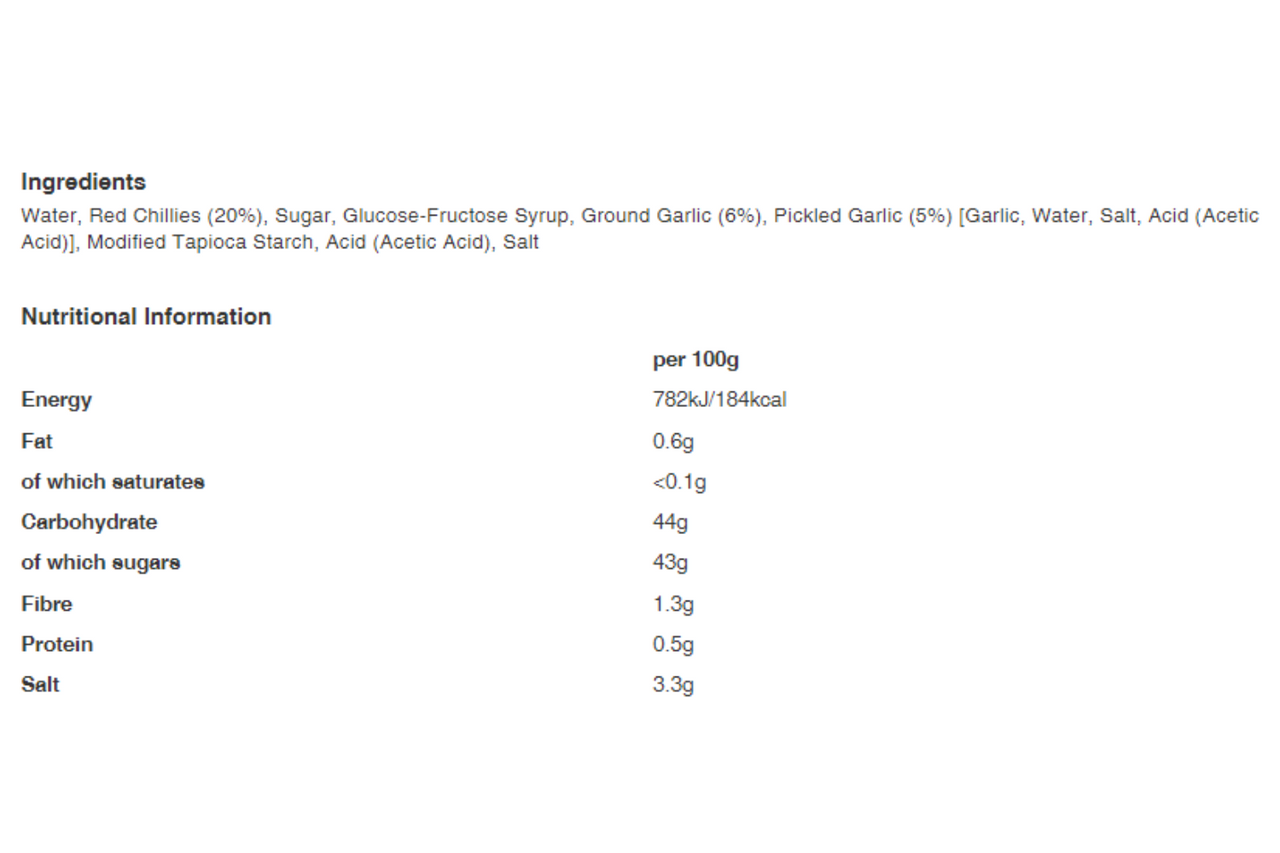Click the 'of which saturates' label

[113, 482]
